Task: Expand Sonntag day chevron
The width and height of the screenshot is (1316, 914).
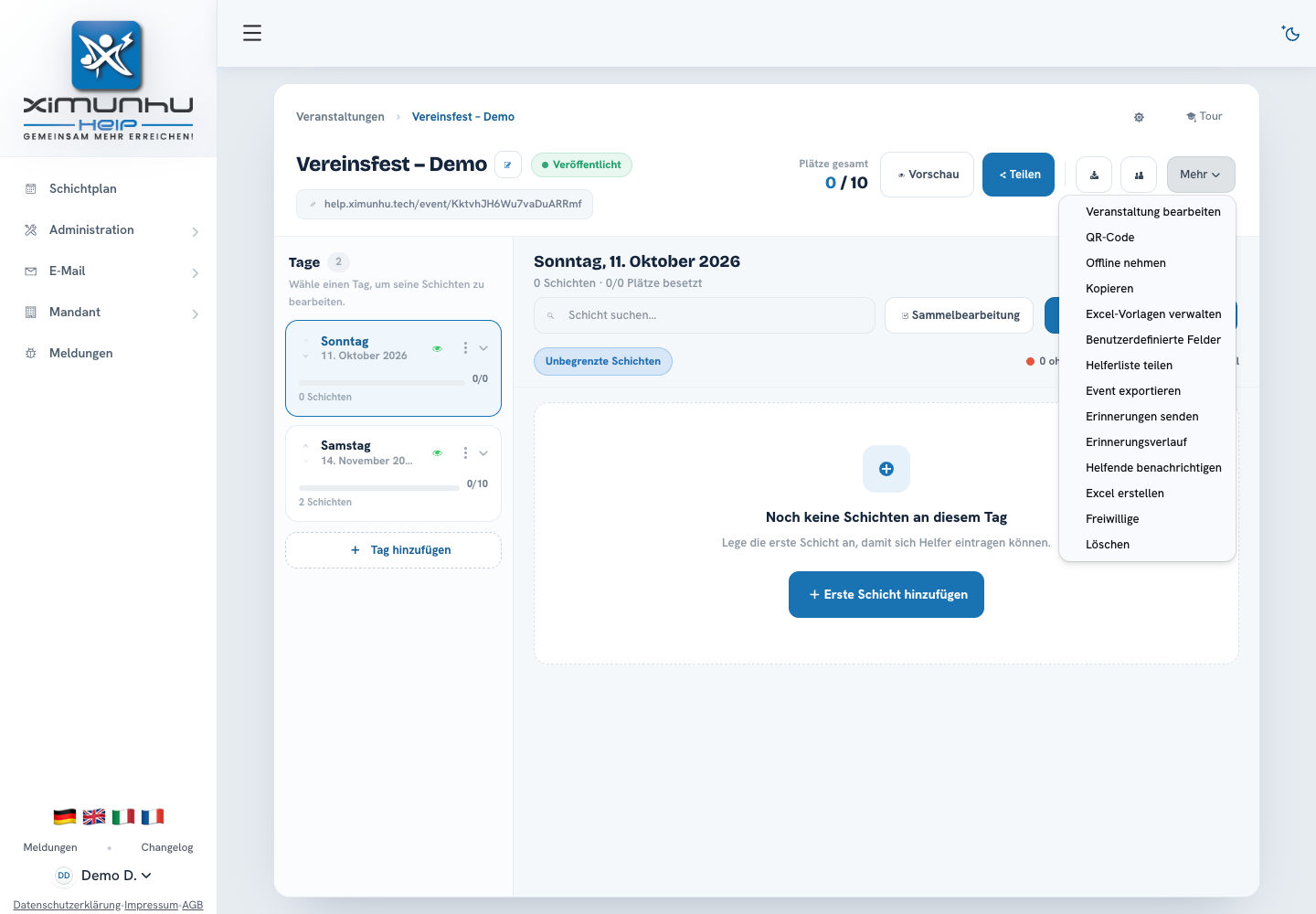Action: pos(483,348)
